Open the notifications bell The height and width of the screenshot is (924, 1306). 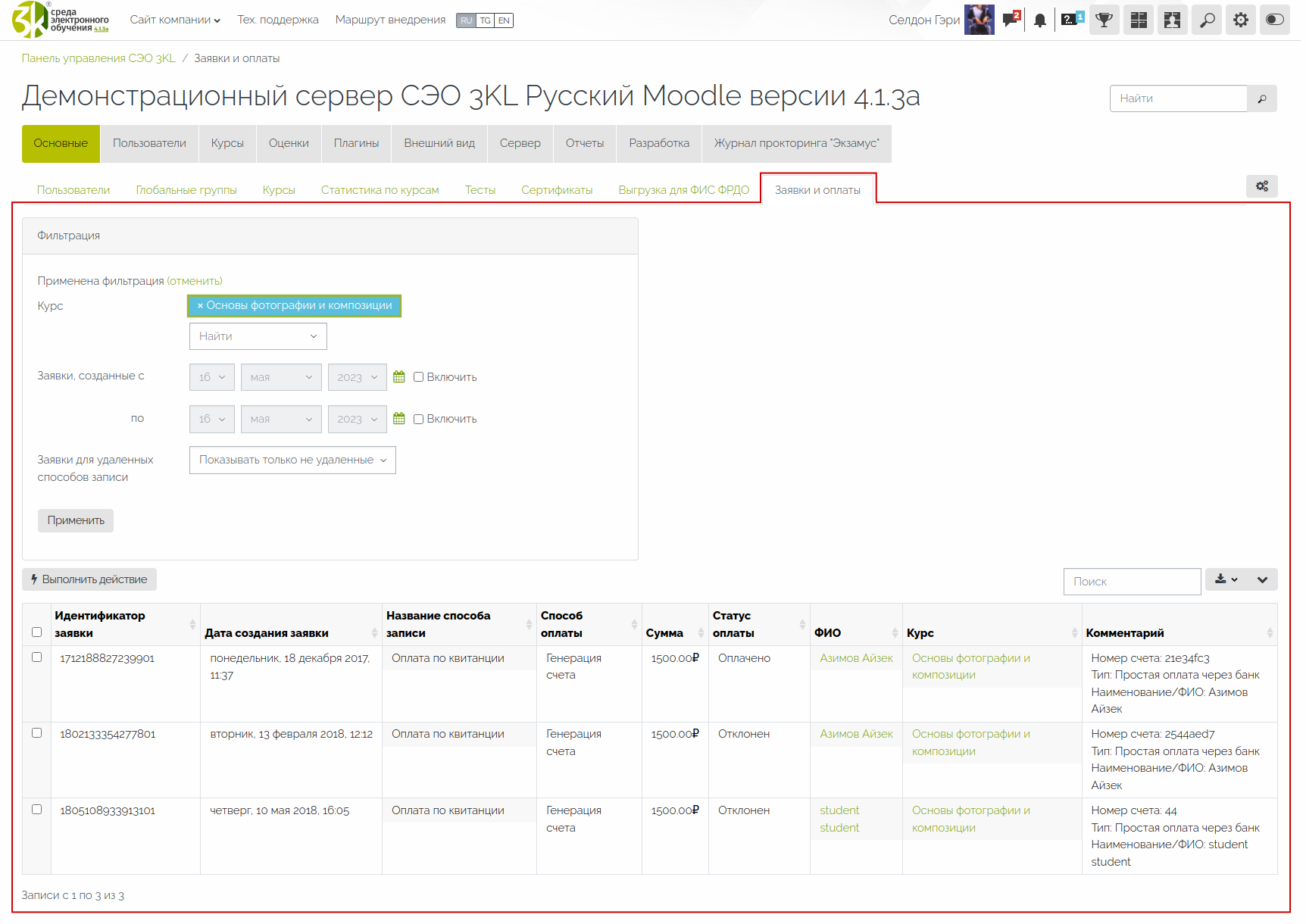point(1040,20)
